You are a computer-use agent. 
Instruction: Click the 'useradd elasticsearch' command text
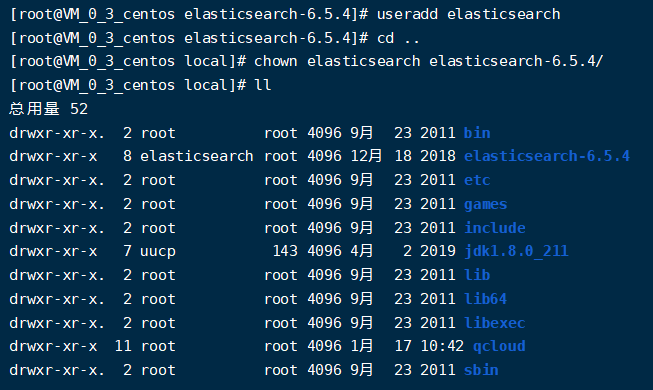click(469, 14)
